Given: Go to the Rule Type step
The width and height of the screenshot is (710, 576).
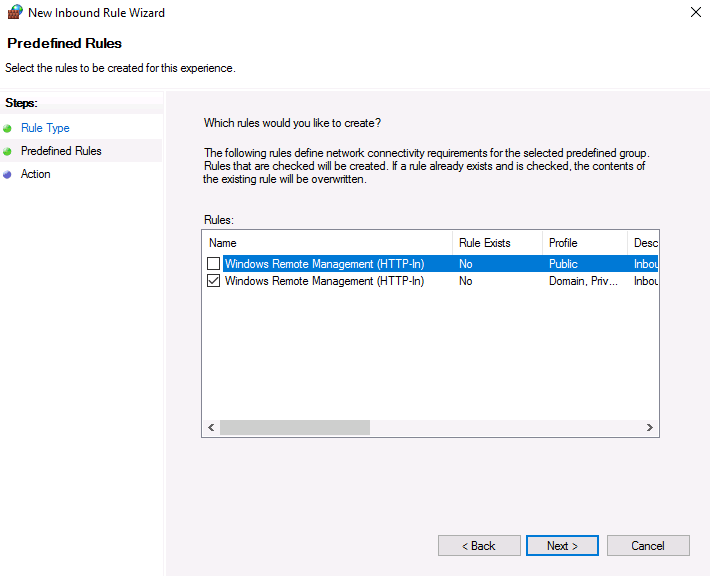Looking at the screenshot, I should pos(45,128).
